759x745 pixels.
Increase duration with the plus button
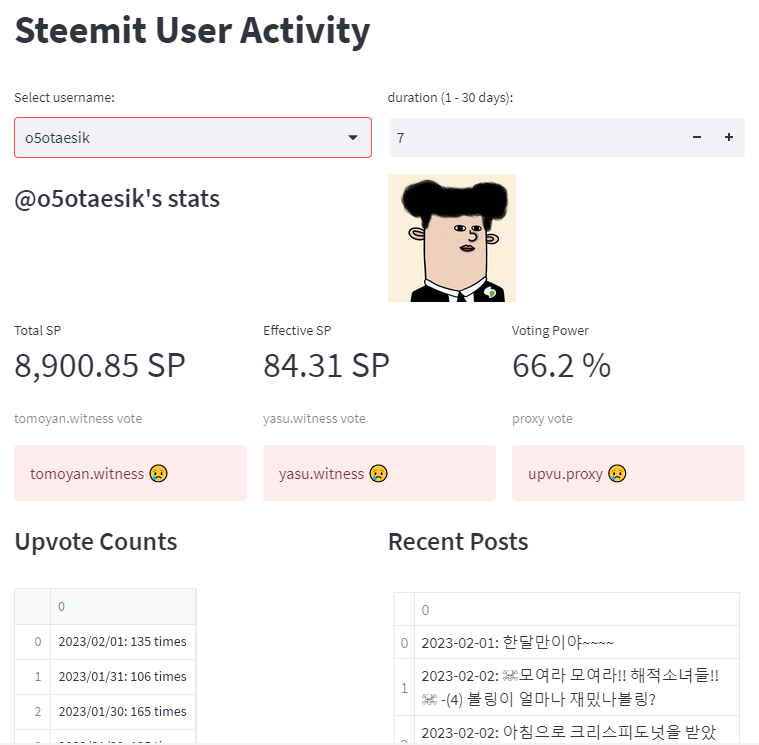(729, 138)
